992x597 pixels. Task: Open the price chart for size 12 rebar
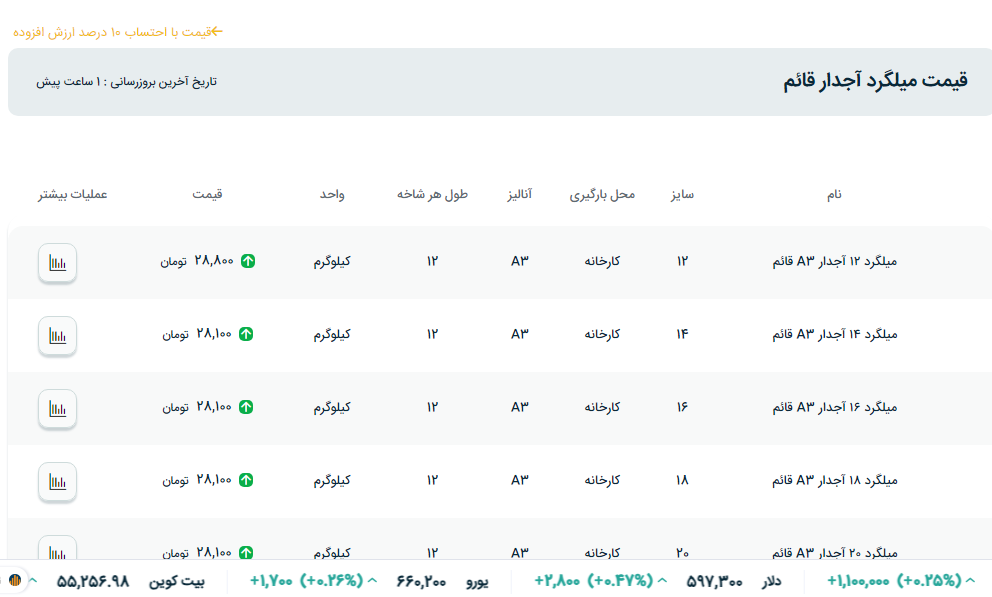point(57,263)
